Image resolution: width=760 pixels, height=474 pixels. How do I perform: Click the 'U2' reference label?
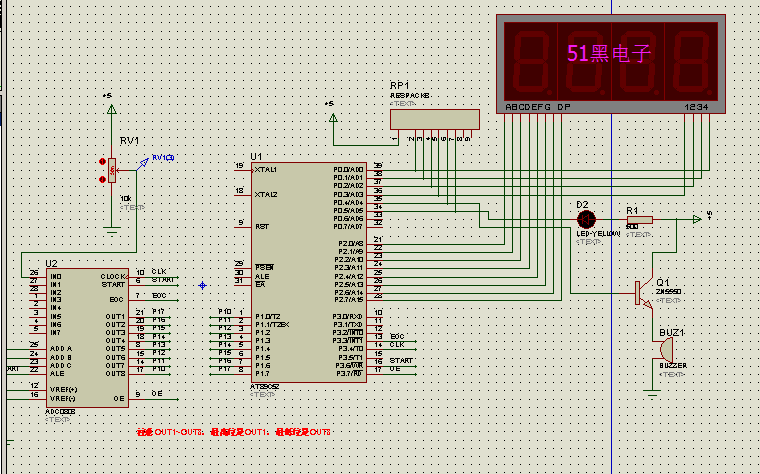coord(51,263)
